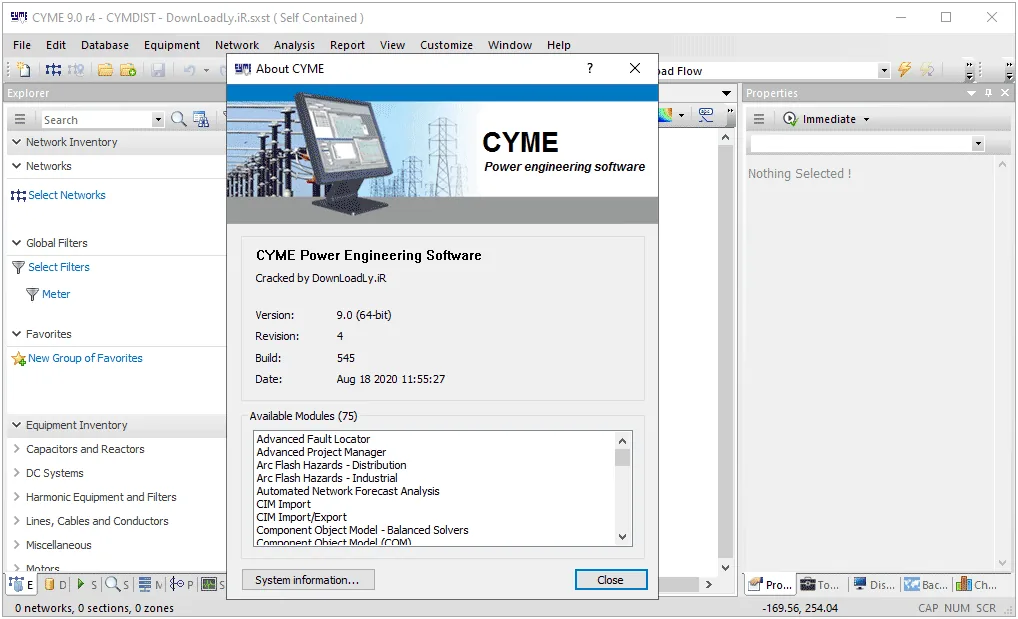Collapse the Networks group chevron
This screenshot has width=1018, height=619.
tap(17, 166)
